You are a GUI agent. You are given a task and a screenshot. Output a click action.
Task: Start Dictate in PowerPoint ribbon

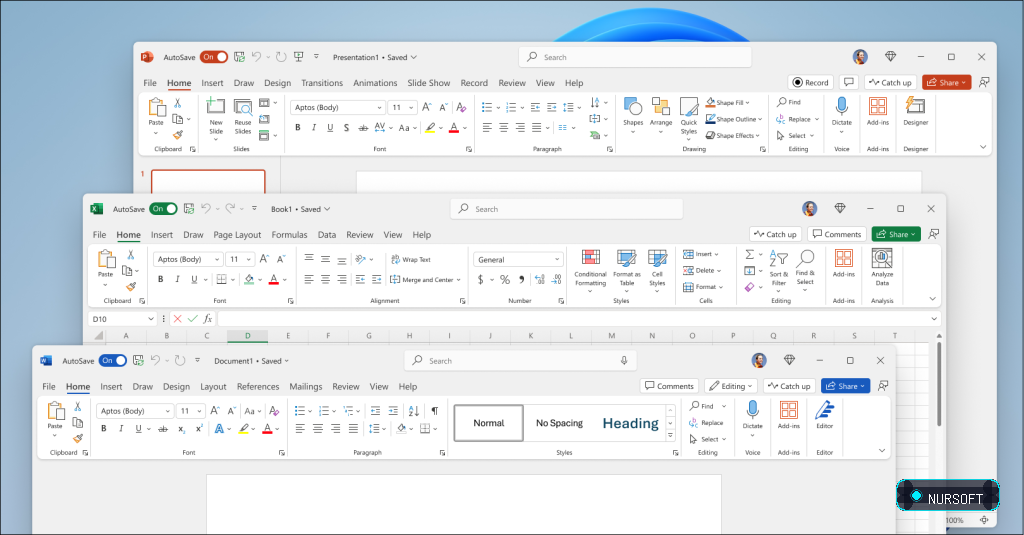pos(842,114)
